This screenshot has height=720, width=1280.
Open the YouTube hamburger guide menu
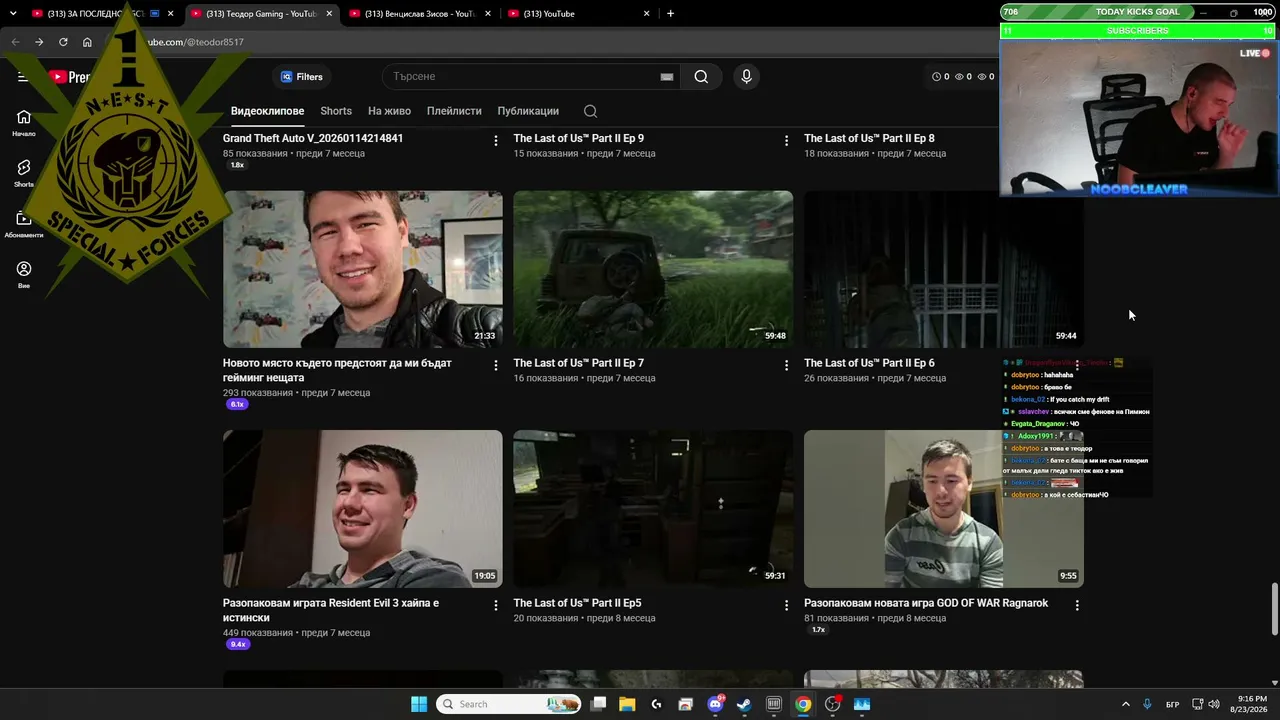(x=22, y=77)
